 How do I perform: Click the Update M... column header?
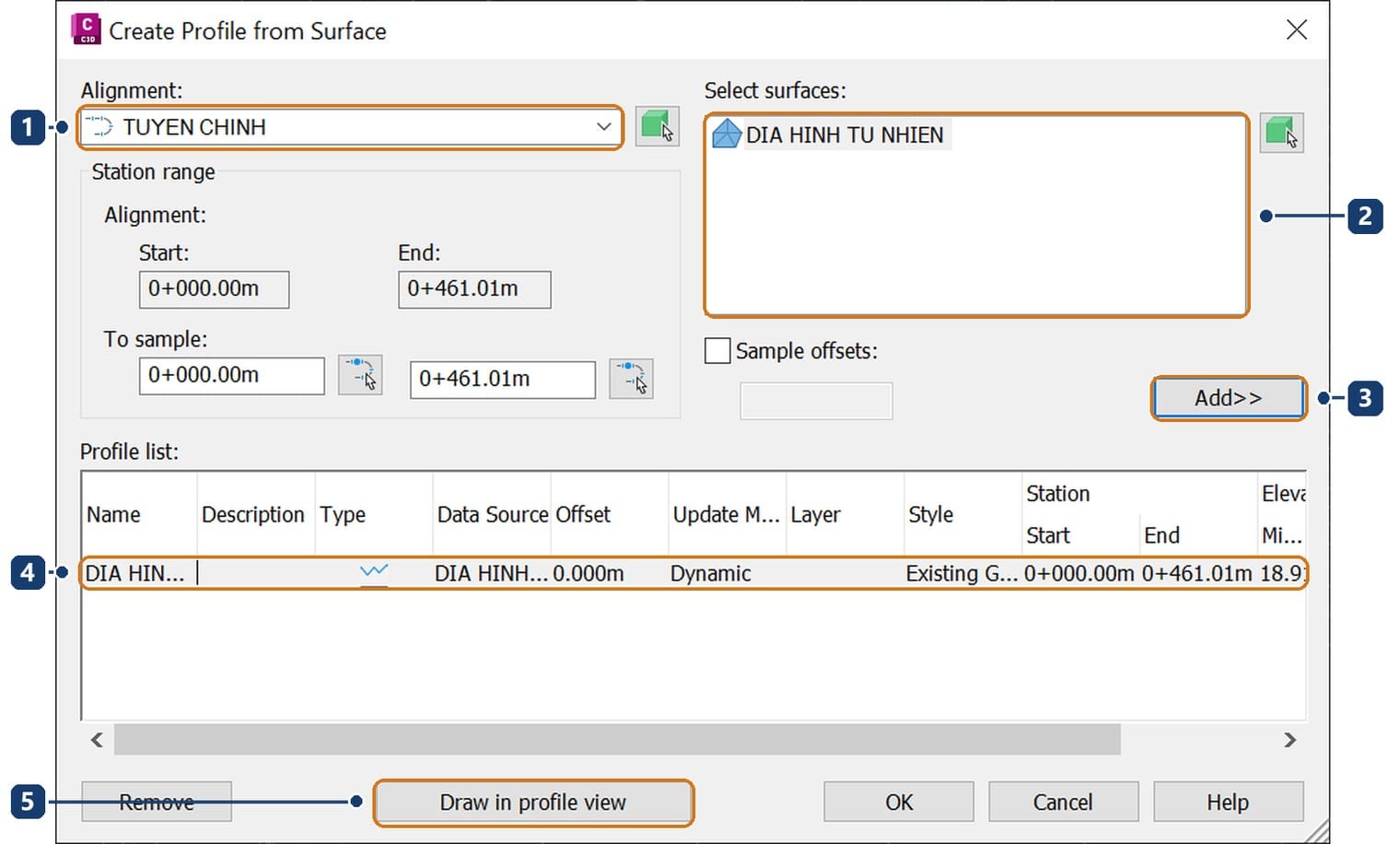pyautogui.click(x=727, y=514)
